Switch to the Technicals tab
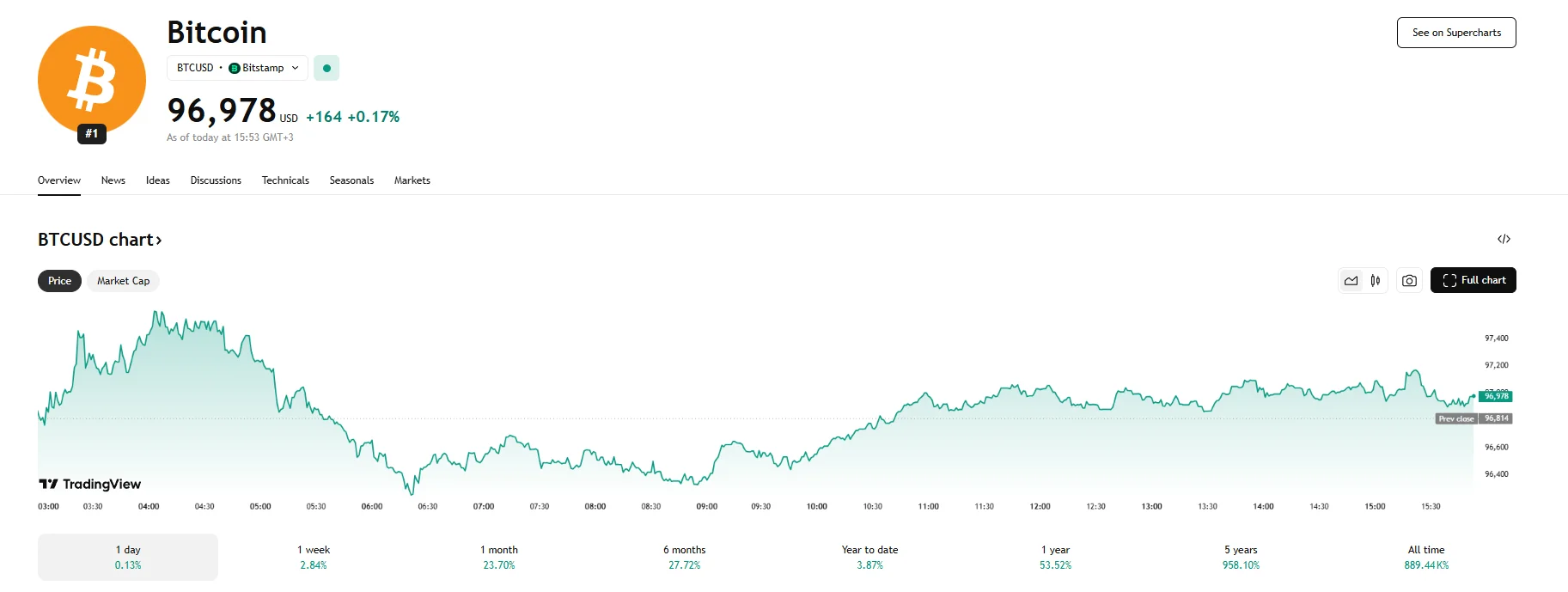1568x592 pixels. tap(285, 180)
